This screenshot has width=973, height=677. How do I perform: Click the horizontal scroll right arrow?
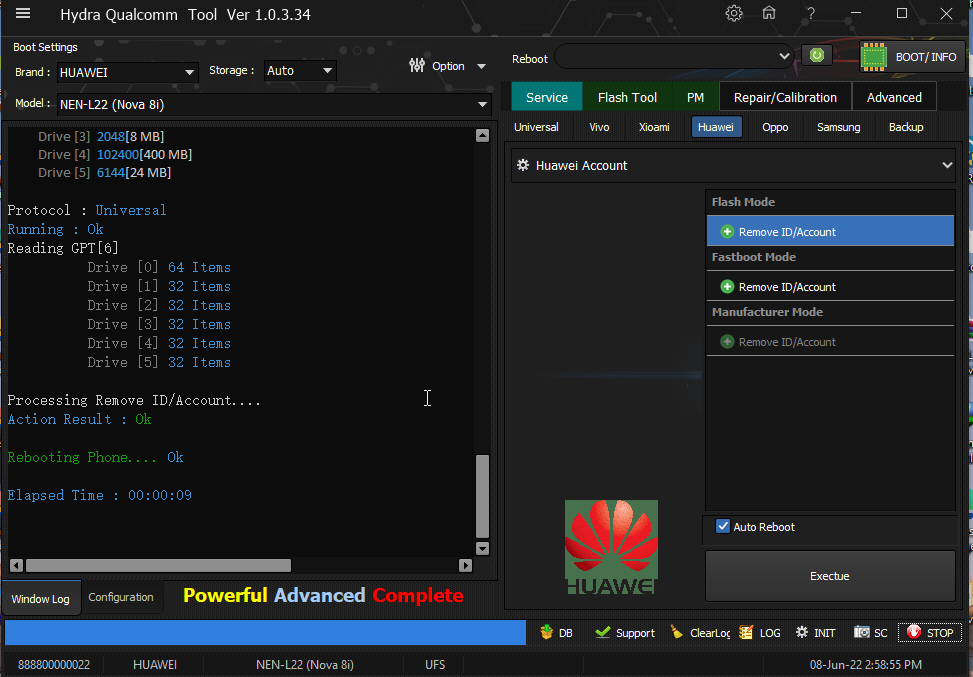click(465, 565)
